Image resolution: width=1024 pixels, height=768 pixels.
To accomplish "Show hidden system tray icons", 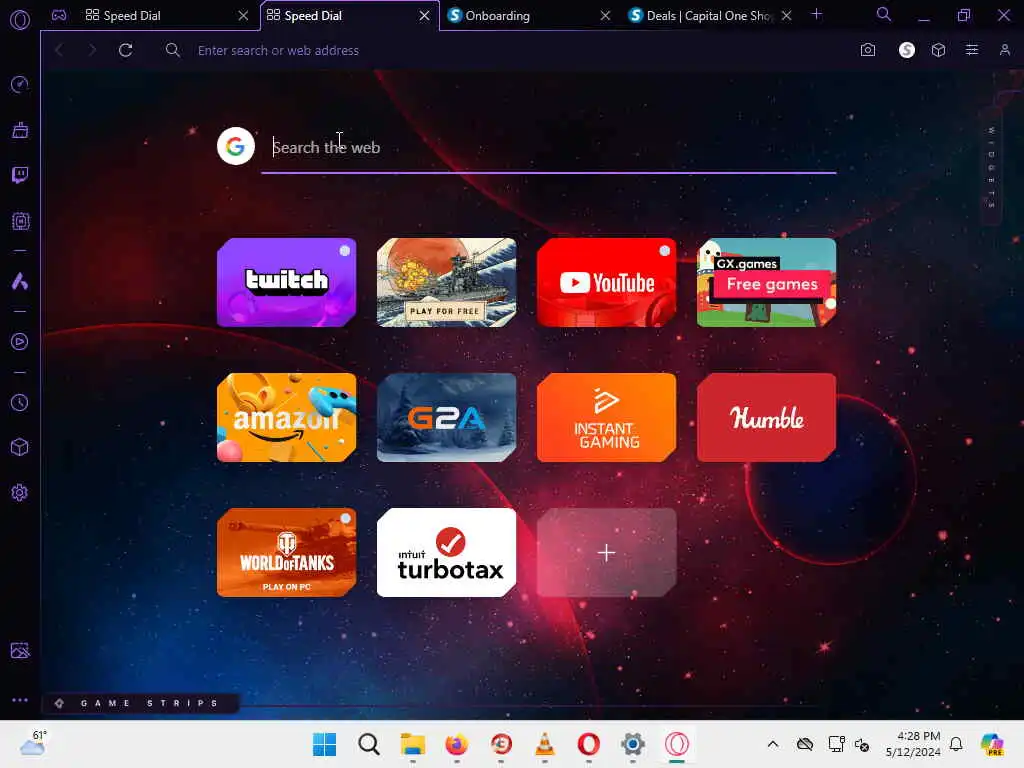I will click(773, 744).
